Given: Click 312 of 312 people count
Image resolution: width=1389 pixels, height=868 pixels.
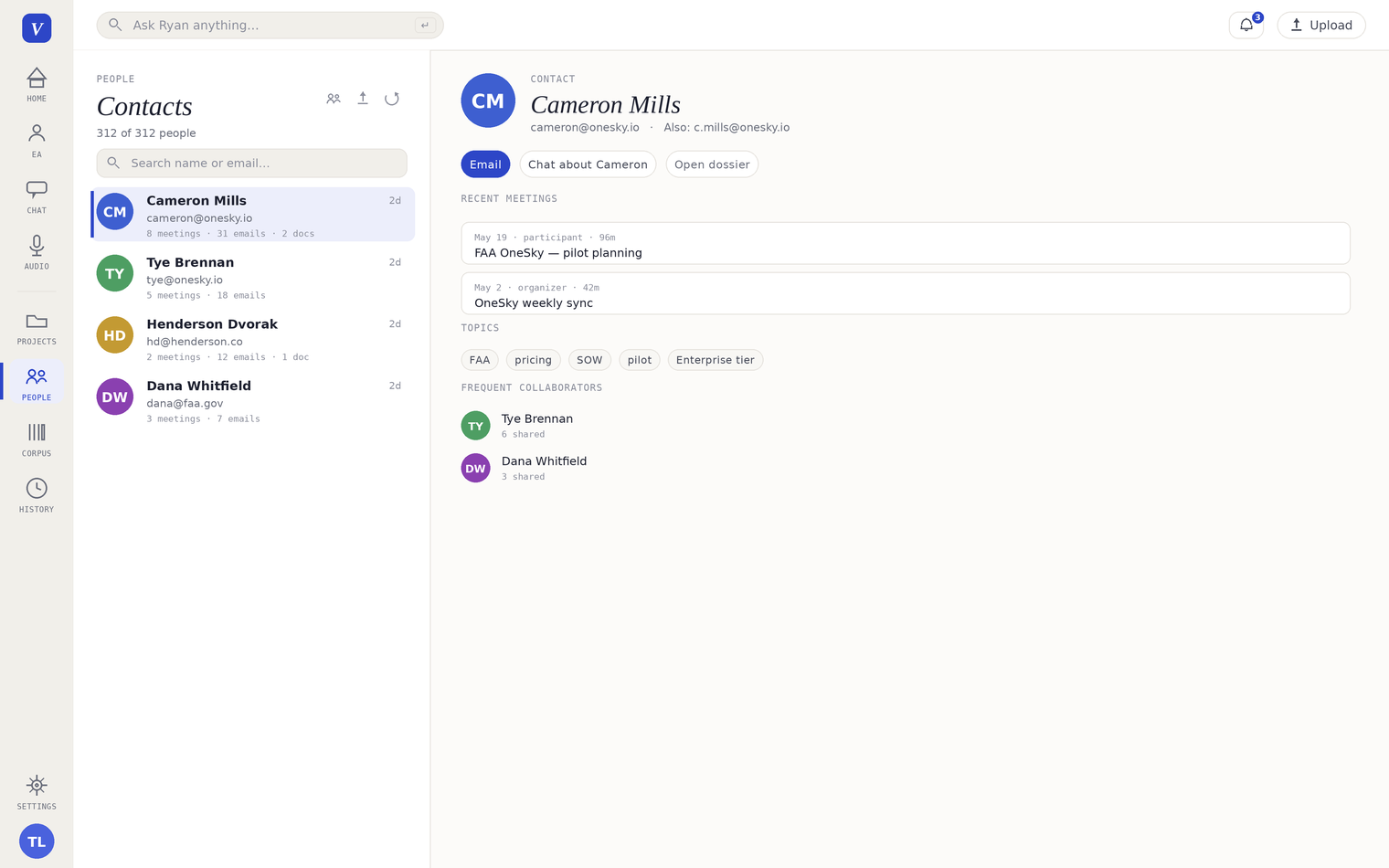Looking at the screenshot, I should (146, 133).
